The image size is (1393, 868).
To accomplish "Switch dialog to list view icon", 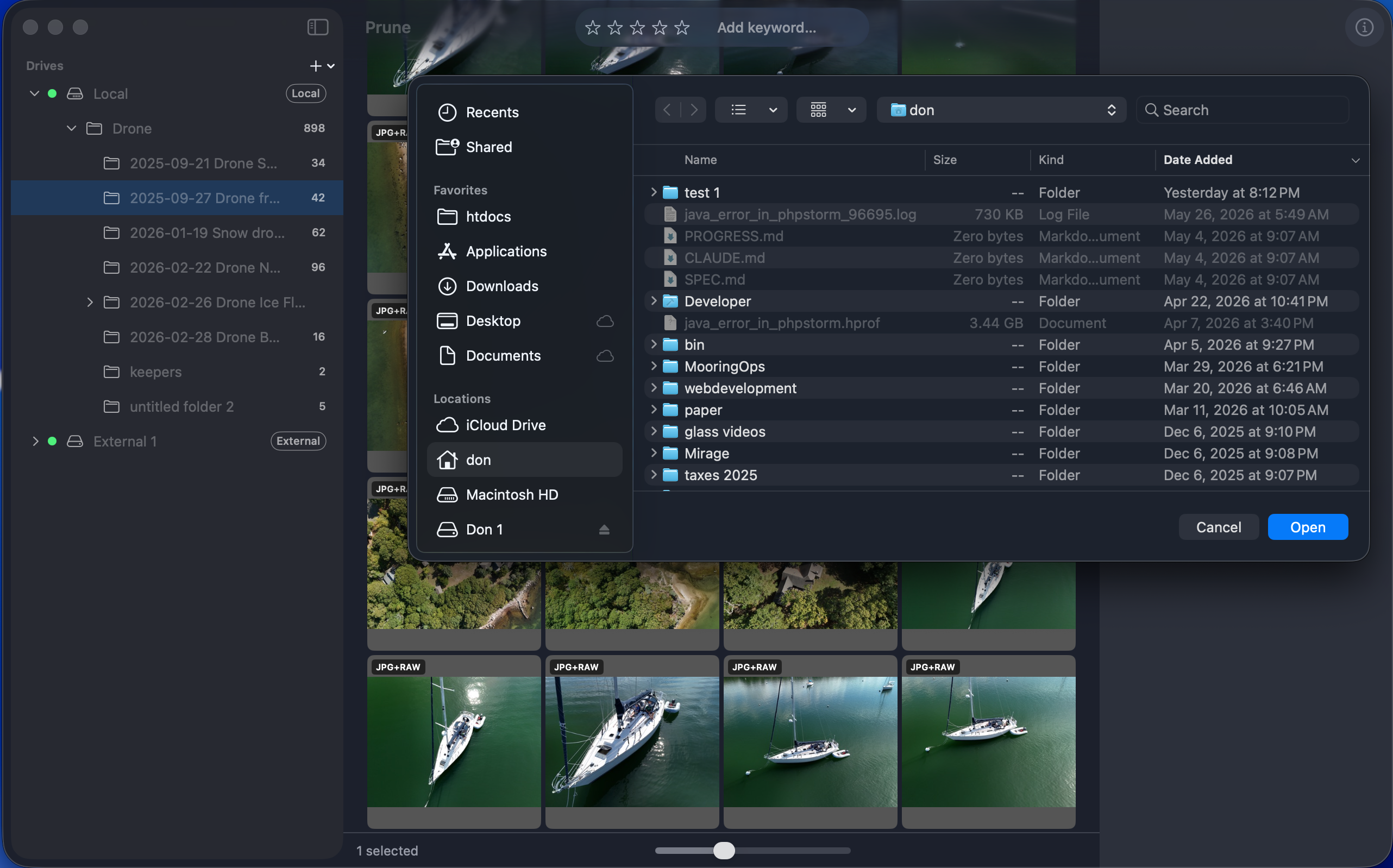I will (x=738, y=110).
